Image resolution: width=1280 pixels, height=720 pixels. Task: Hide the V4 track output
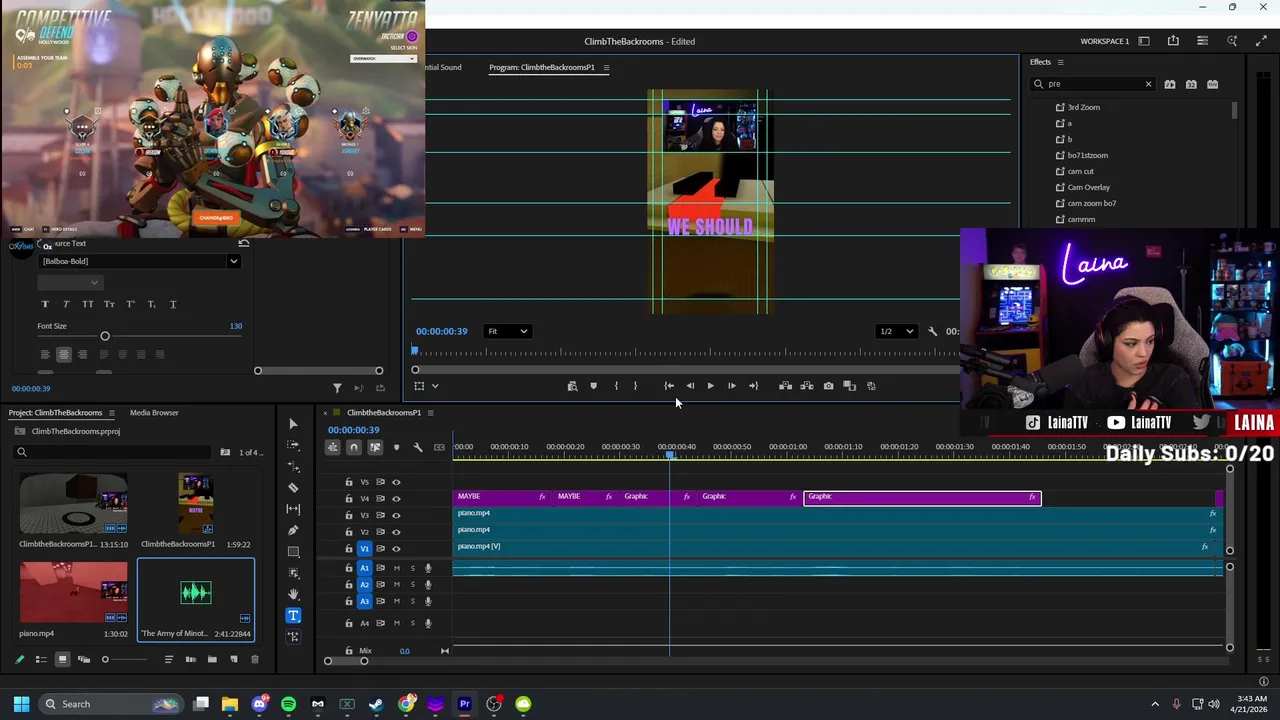click(x=396, y=498)
